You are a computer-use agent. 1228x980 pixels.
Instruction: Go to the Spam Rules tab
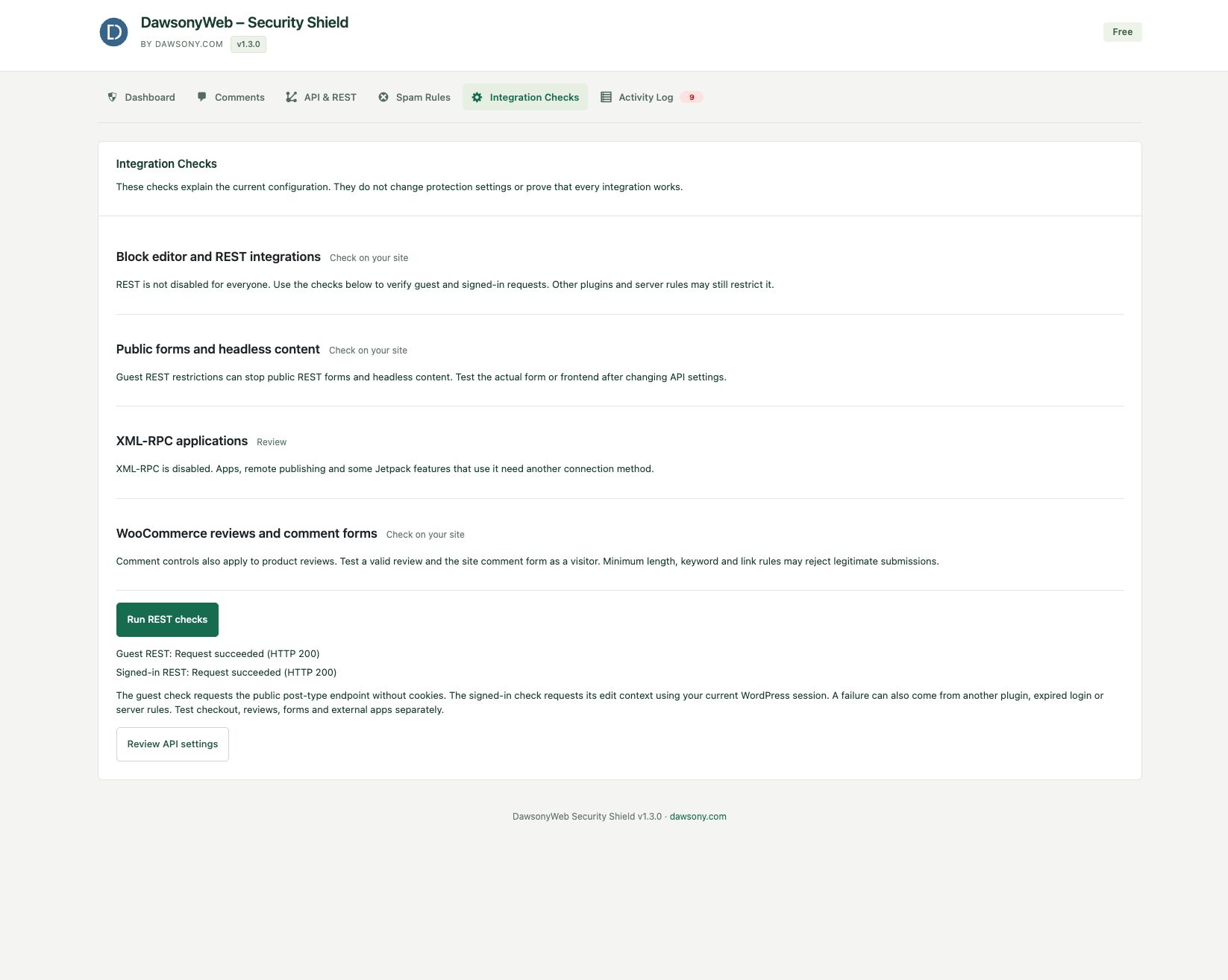tap(414, 97)
